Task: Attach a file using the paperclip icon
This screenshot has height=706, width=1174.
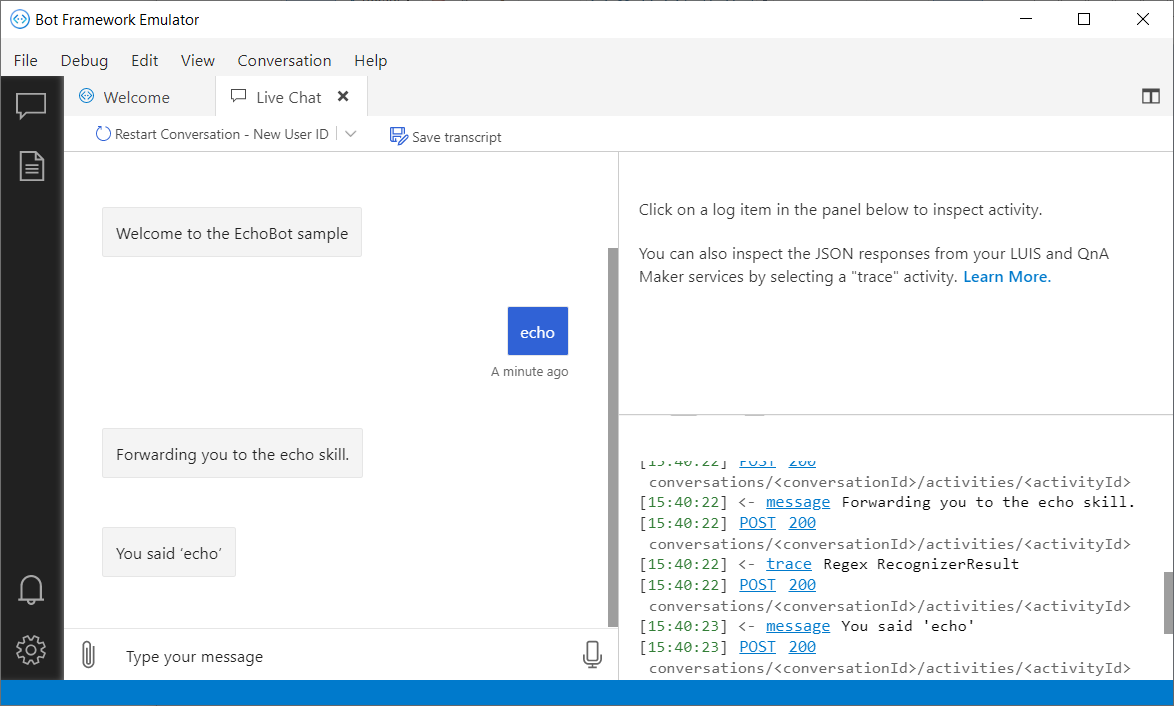Action: [88, 654]
